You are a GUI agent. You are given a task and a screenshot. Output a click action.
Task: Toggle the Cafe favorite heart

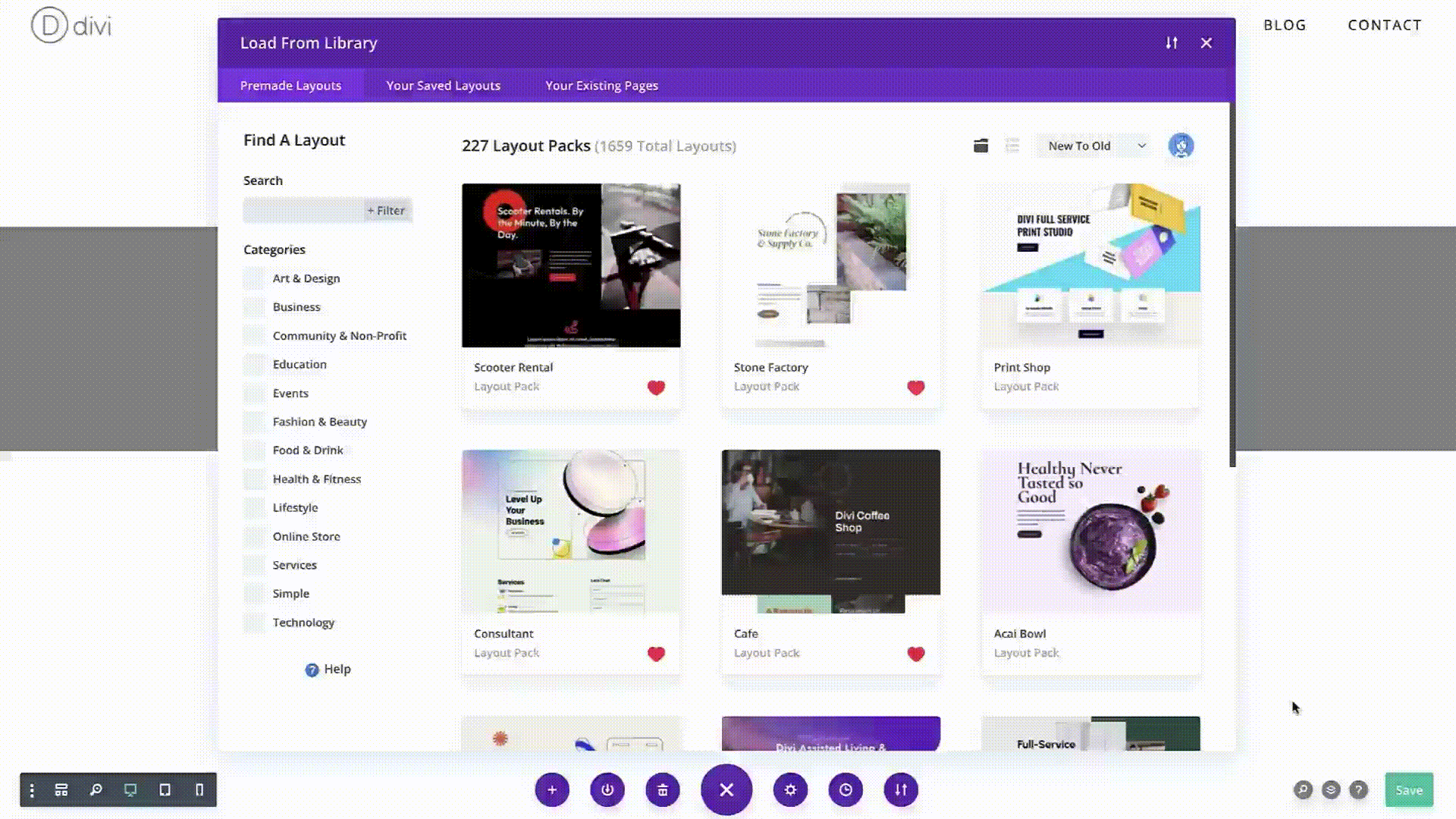(916, 654)
